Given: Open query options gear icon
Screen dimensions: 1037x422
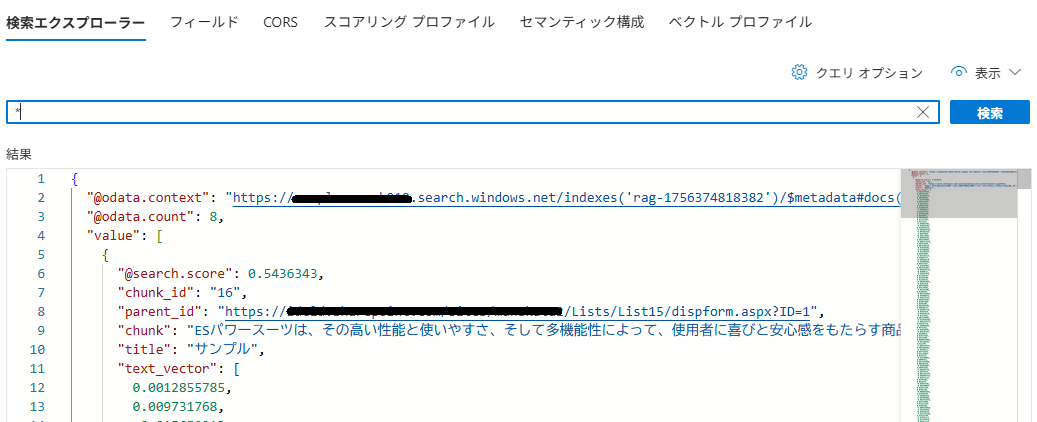Looking at the screenshot, I should pyautogui.click(x=800, y=72).
